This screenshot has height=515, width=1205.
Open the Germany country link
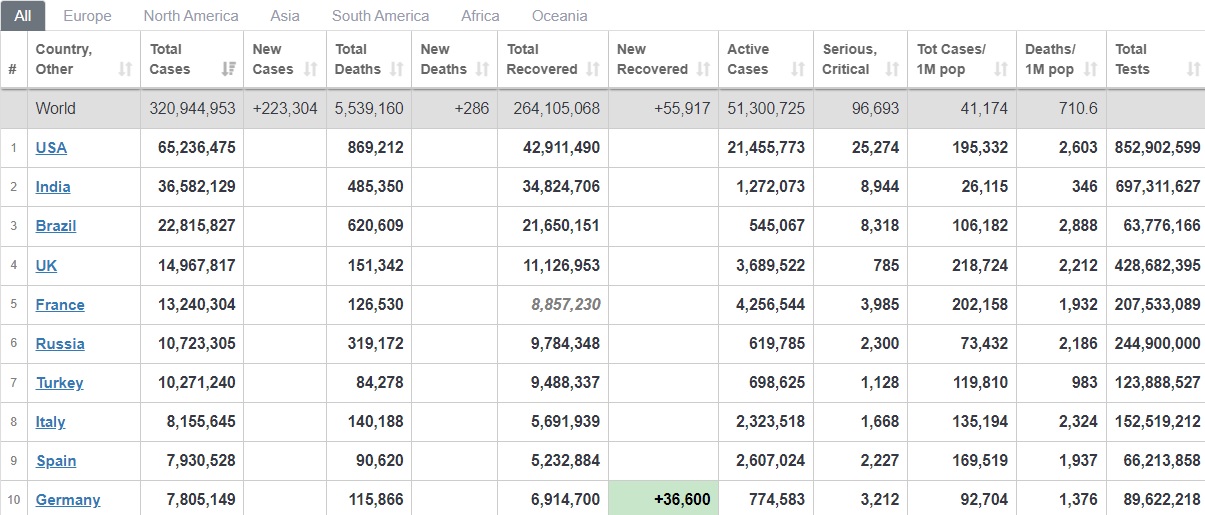[68, 500]
